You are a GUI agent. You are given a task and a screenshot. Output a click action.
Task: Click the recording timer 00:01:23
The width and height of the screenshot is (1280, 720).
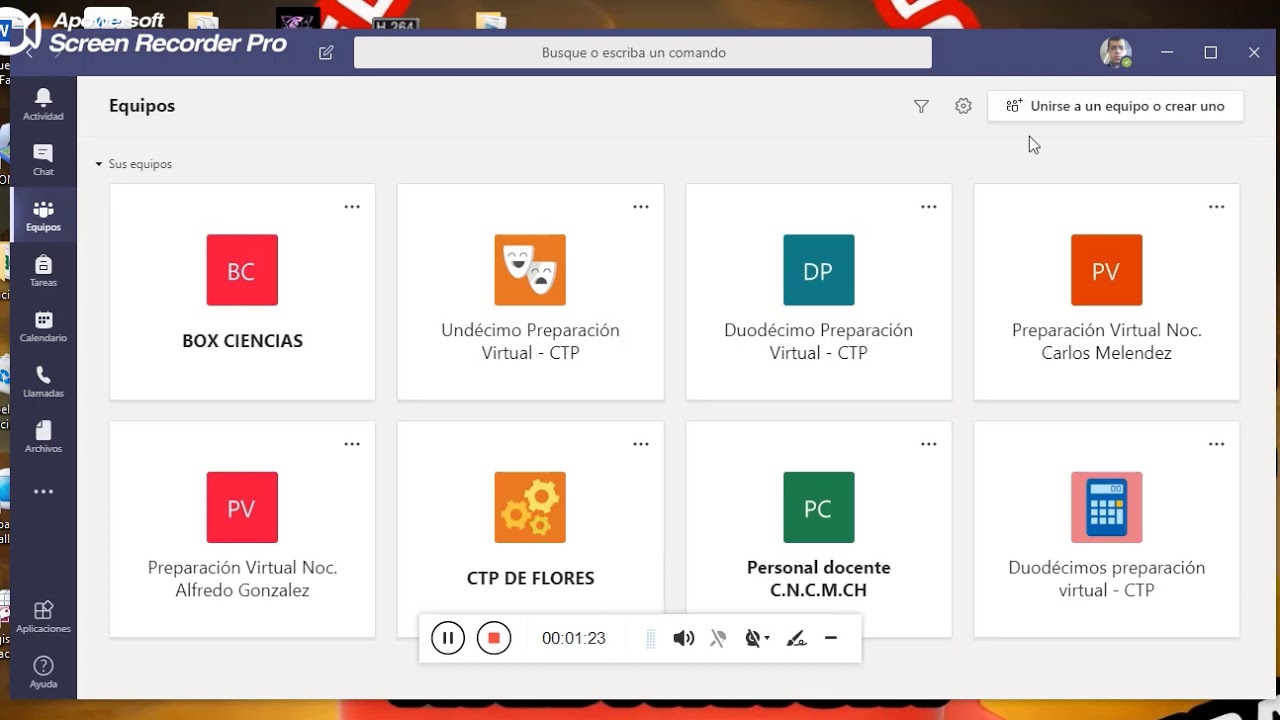574,638
